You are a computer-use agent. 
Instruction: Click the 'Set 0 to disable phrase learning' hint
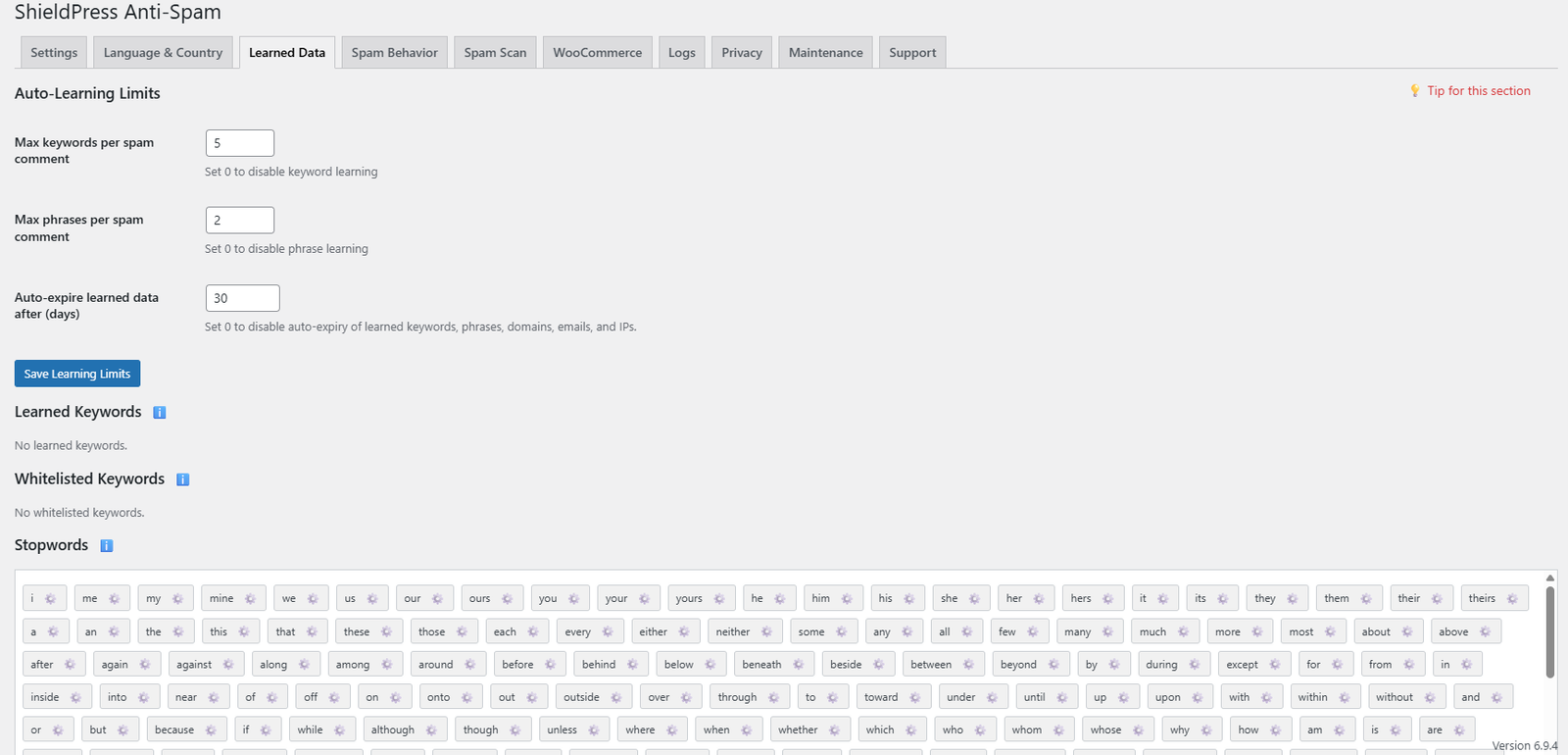coord(286,249)
